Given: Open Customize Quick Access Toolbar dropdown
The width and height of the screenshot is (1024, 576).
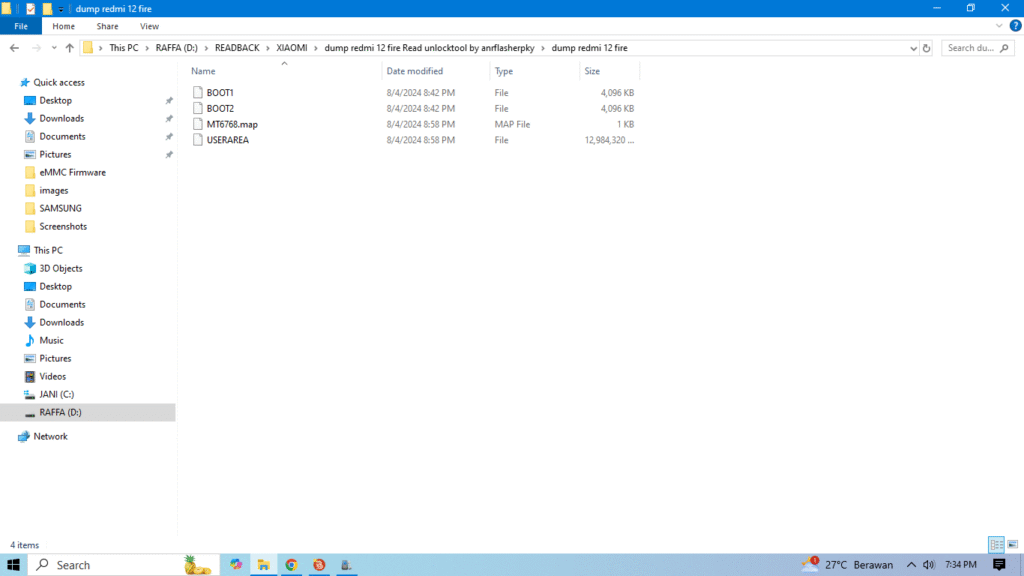Looking at the screenshot, I should click(x=60, y=9).
